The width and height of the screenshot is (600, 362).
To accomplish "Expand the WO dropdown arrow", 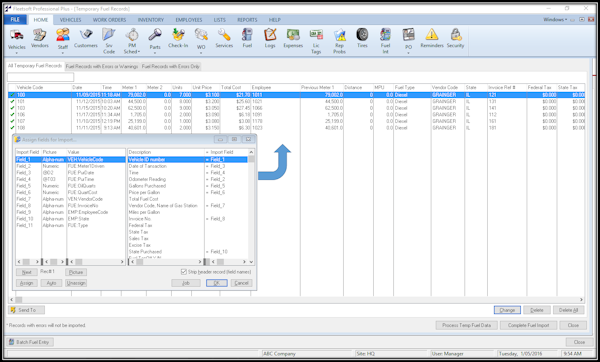I will pos(201,52).
